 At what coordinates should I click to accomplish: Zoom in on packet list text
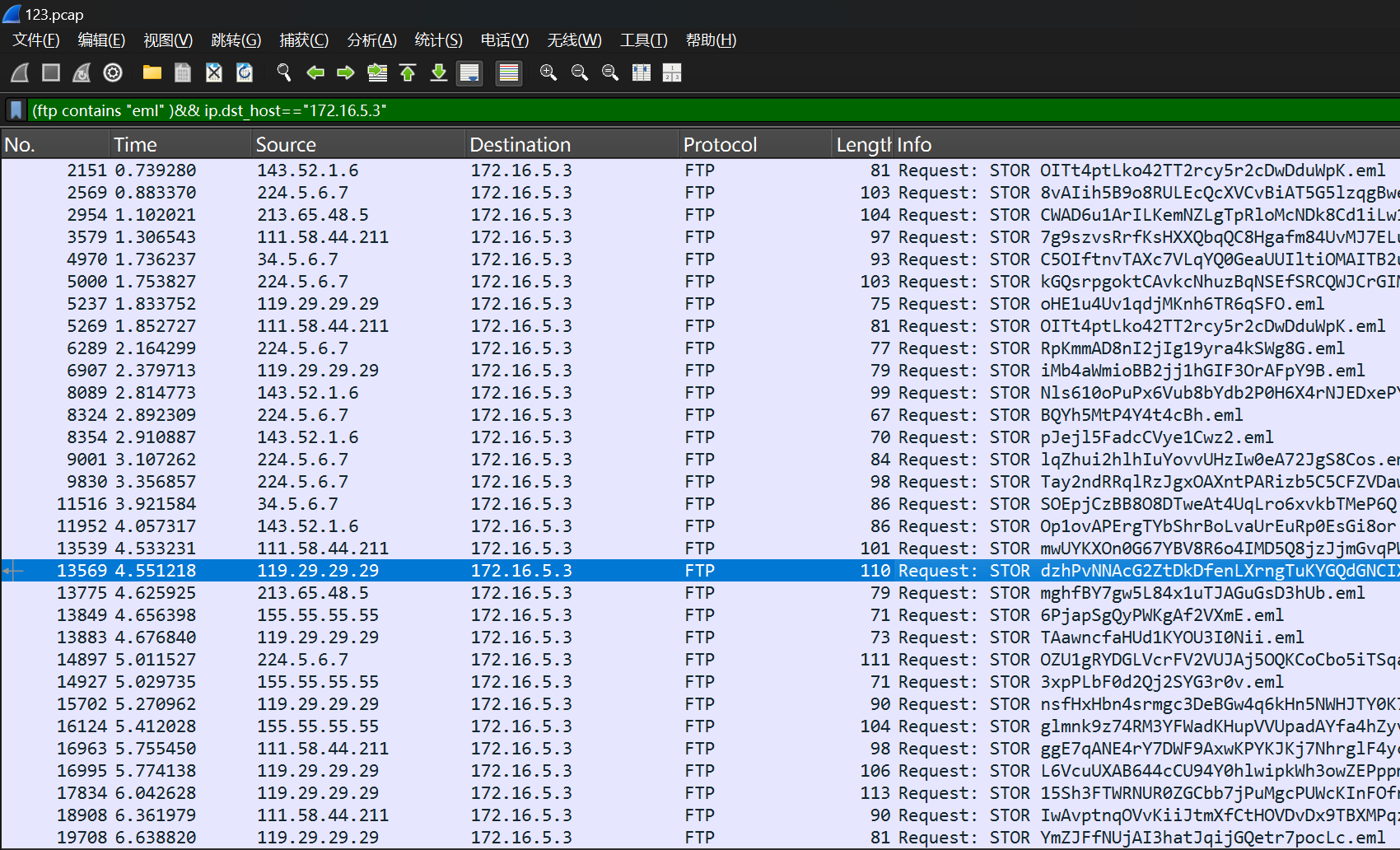tap(548, 72)
